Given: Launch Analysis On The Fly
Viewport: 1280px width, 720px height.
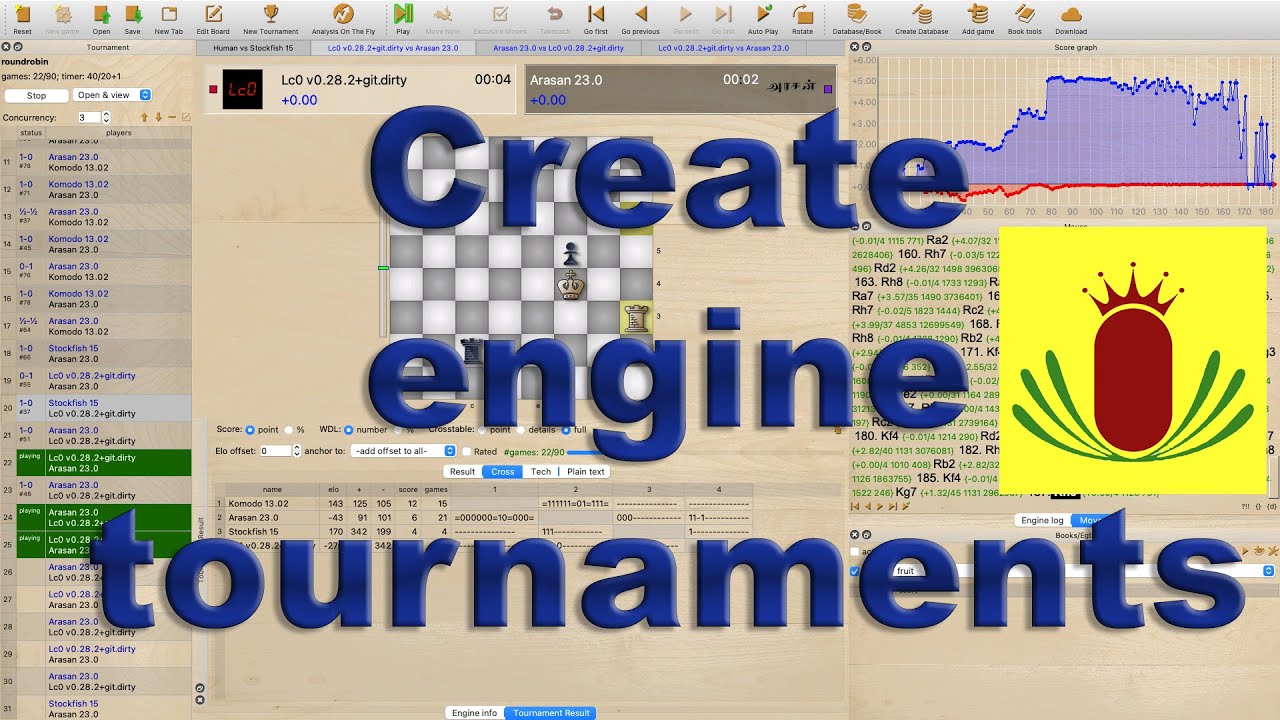Looking at the screenshot, I should [343, 14].
